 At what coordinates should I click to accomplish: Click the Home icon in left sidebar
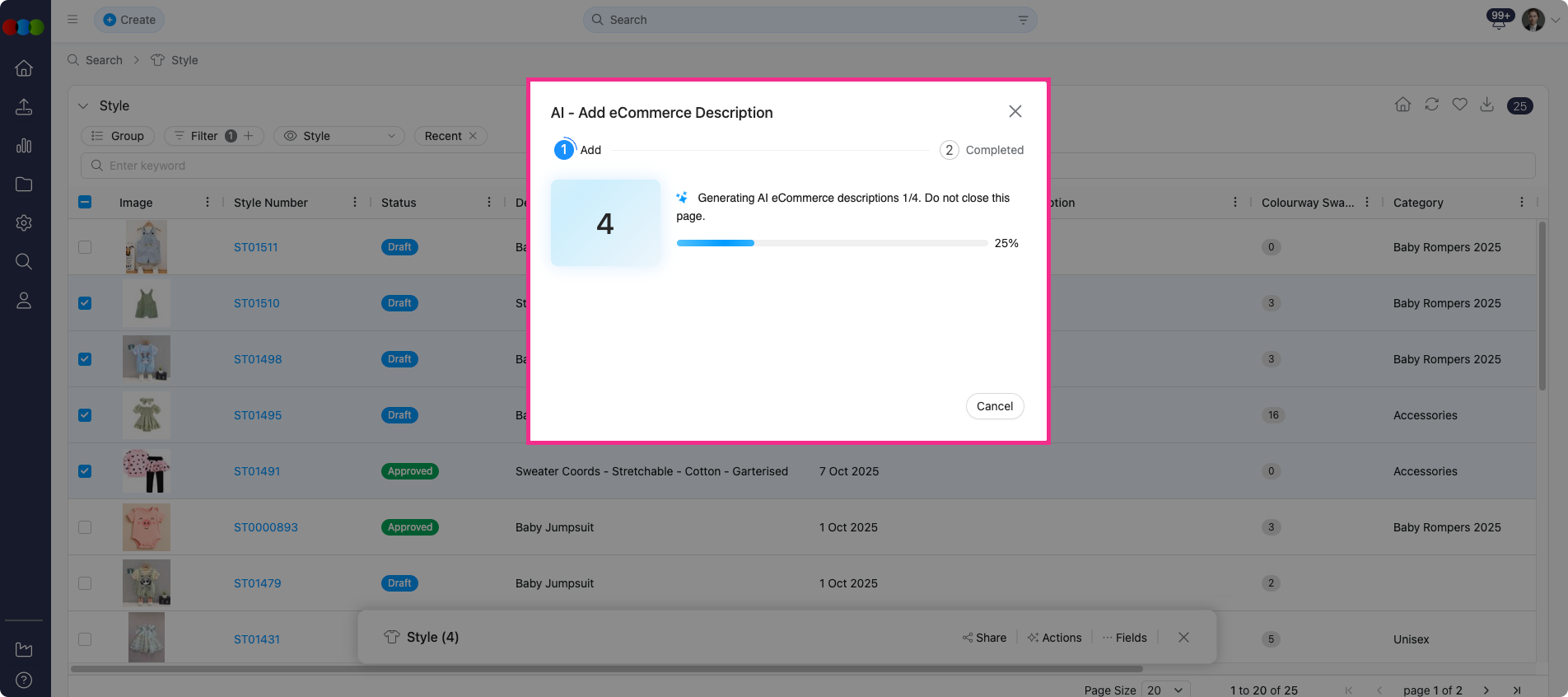pyautogui.click(x=24, y=68)
